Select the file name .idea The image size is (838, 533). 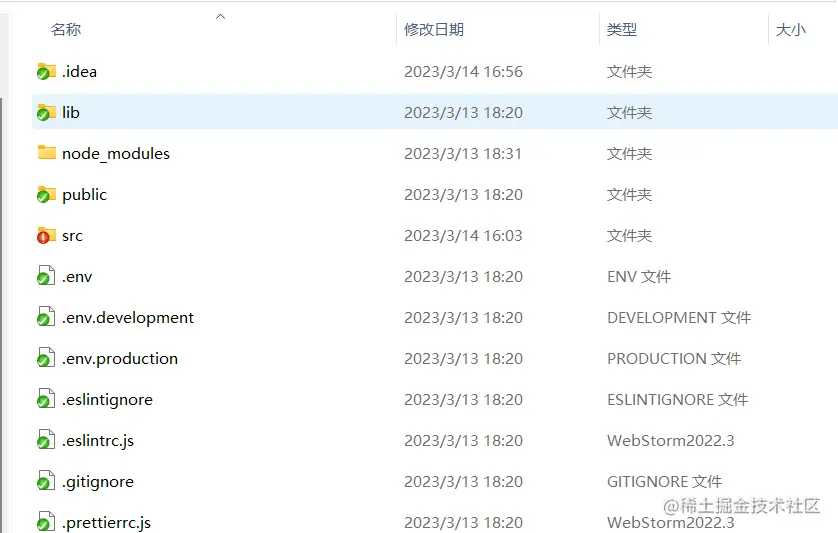[x=79, y=71]
